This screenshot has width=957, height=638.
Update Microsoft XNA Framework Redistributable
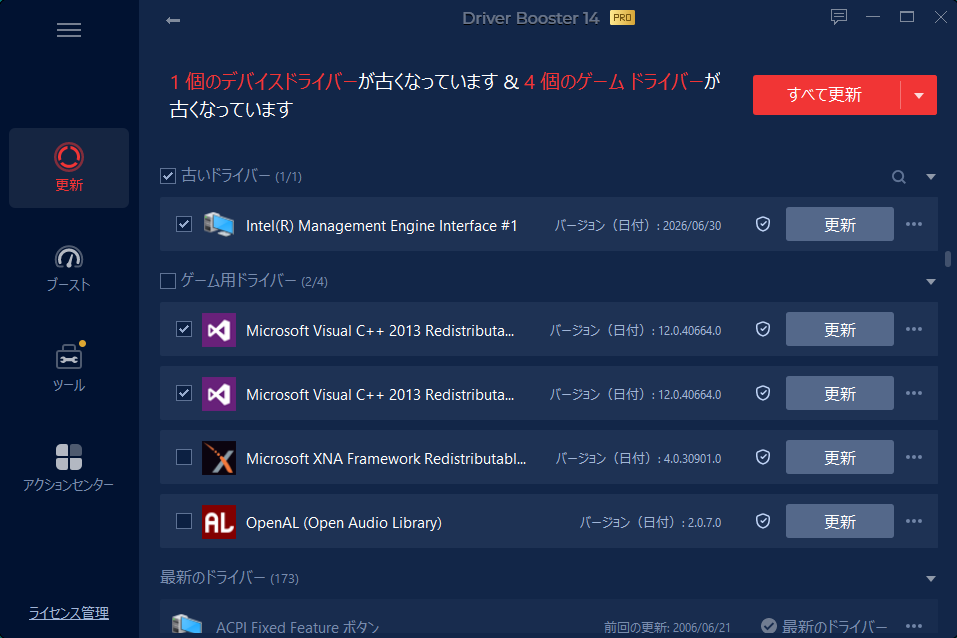[839, 457]
